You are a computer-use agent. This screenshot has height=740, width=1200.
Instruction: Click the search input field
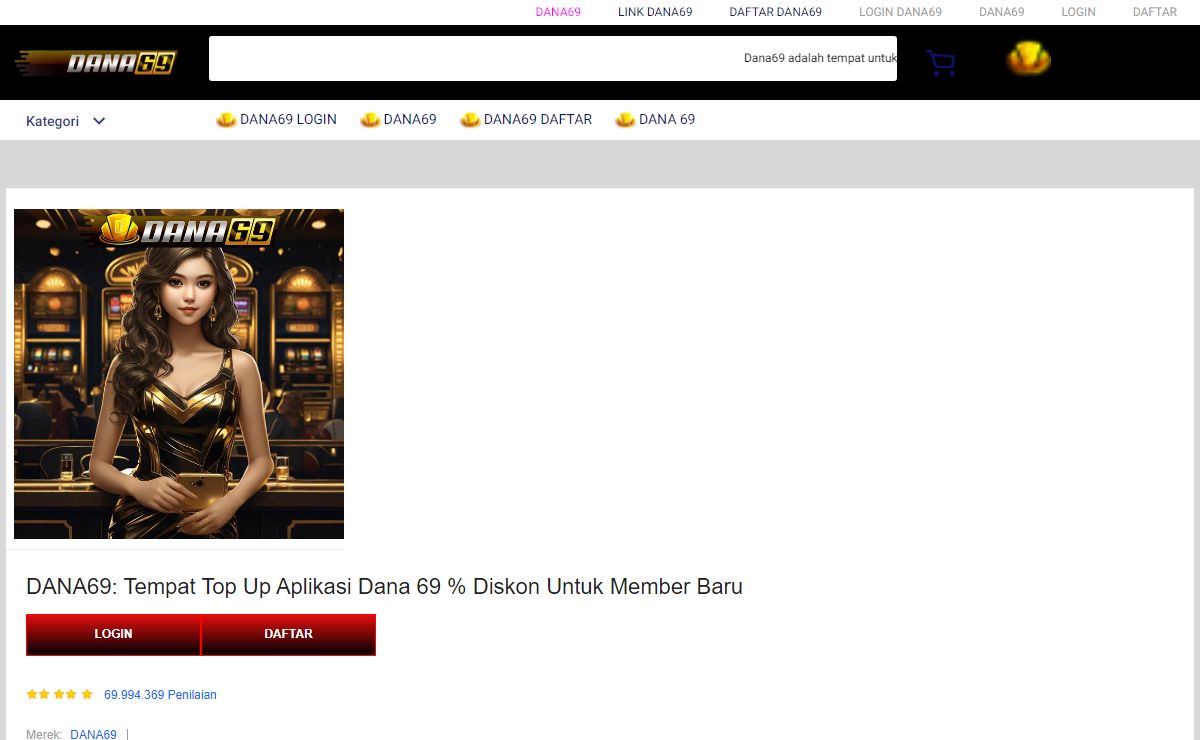point(552,58)
